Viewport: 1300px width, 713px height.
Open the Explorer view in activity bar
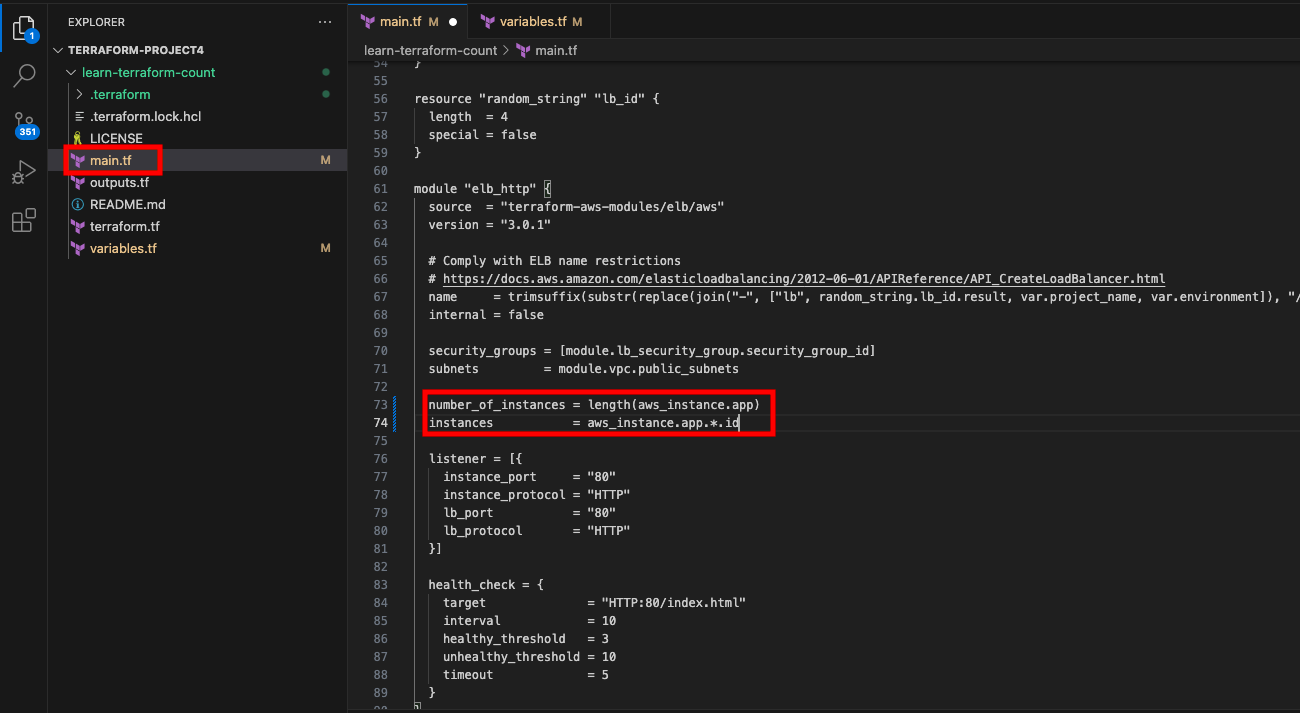pos(24,28)
